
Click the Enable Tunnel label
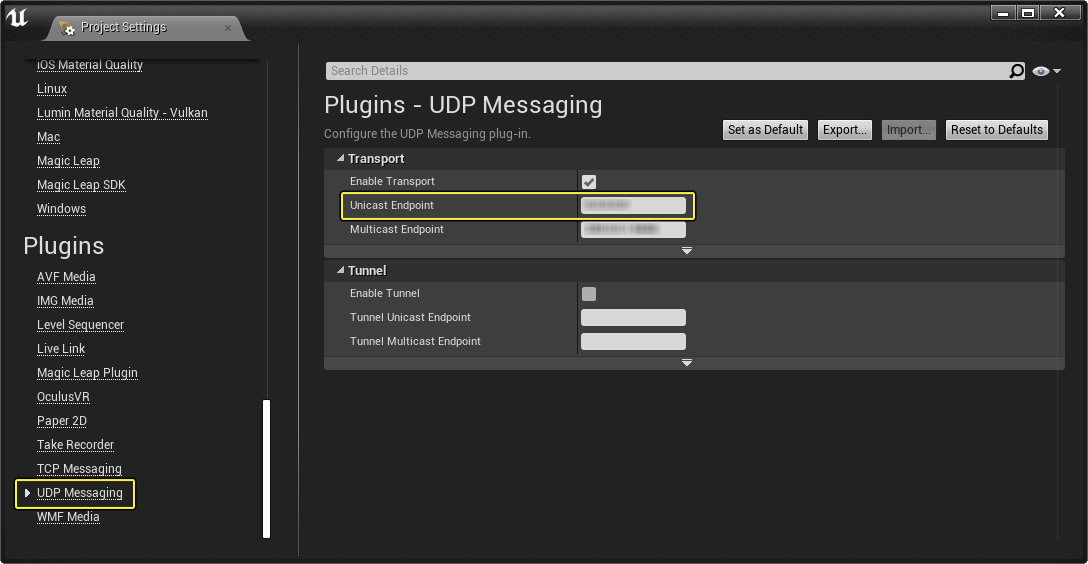point(384,293)
